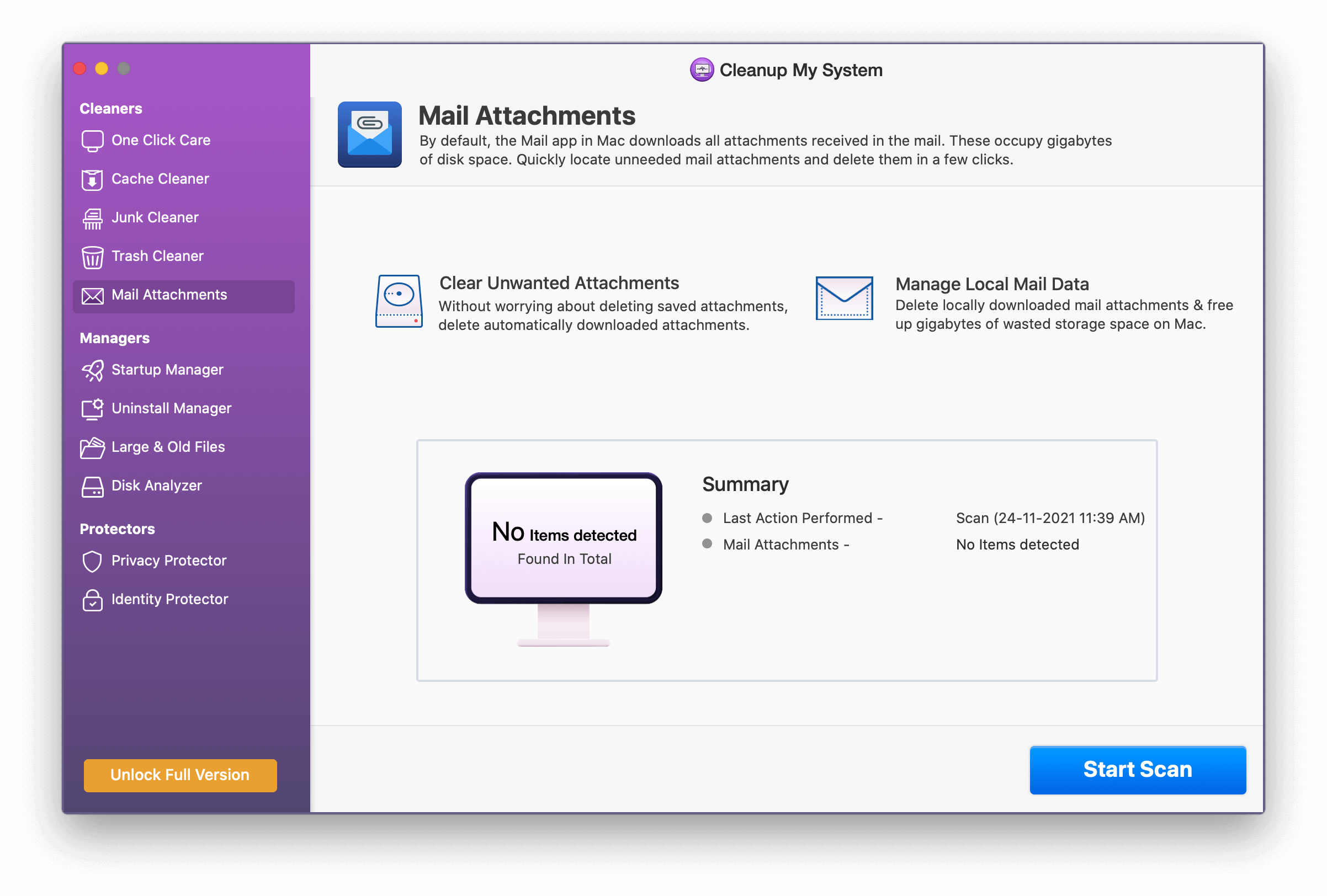
Task: Select One Click Care cleaner
Action: (x=160, y=139)
